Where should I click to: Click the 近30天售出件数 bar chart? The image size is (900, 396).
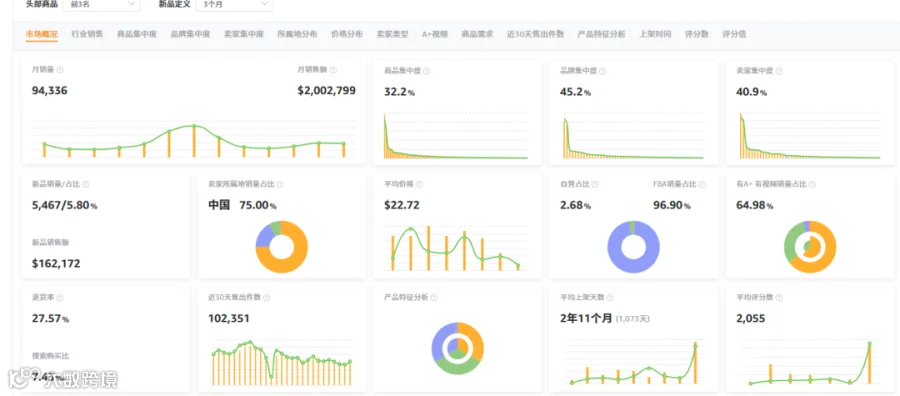click(281, 363)
